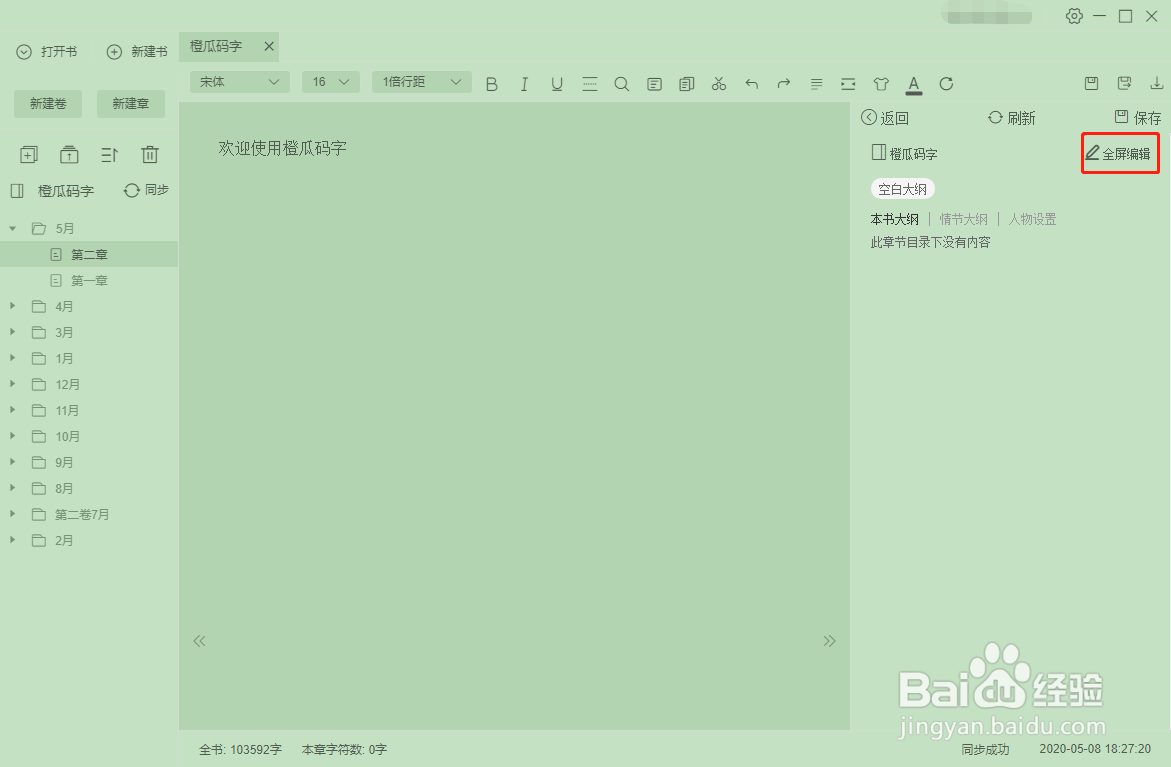Switch to the 情节大纲 tab

pos(963,218)
